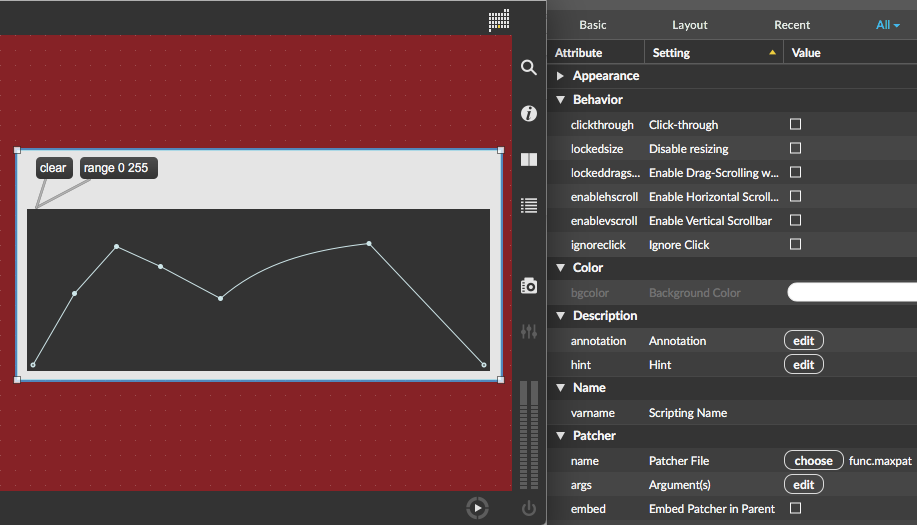Click the clear message box
Viewport: 917px width, 525px height.
pyautogui.click(x=53, y=168)
